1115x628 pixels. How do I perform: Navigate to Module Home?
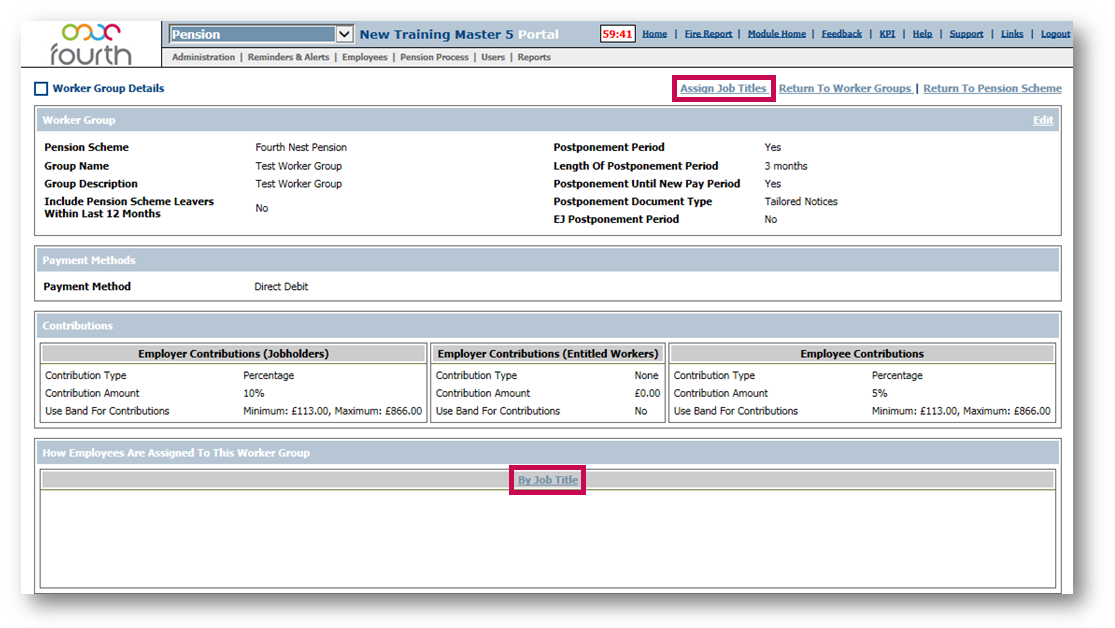click(x=776, y=34)
